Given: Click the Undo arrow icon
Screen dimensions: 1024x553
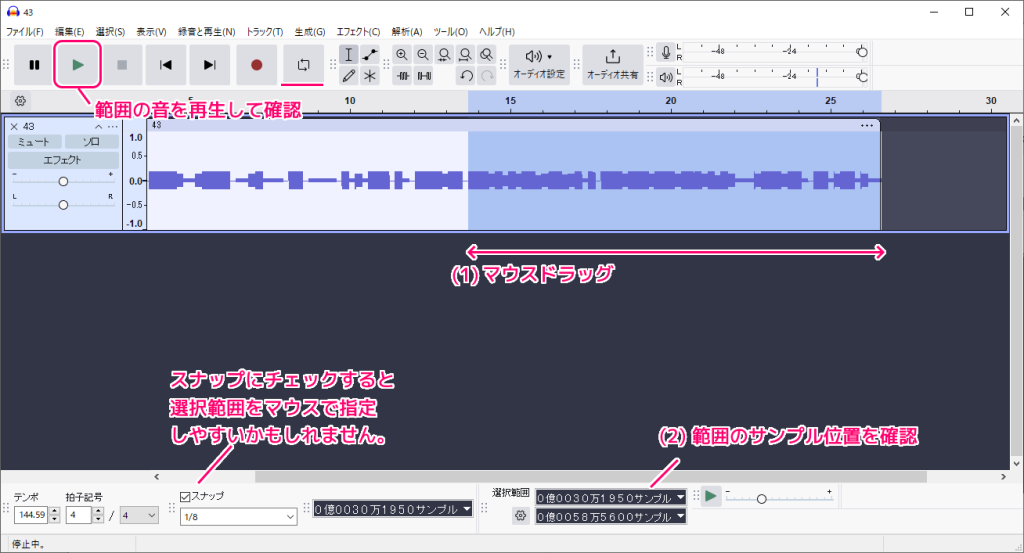Looking at the screenshot, I should pyautogui.click(x=466, y=76).
